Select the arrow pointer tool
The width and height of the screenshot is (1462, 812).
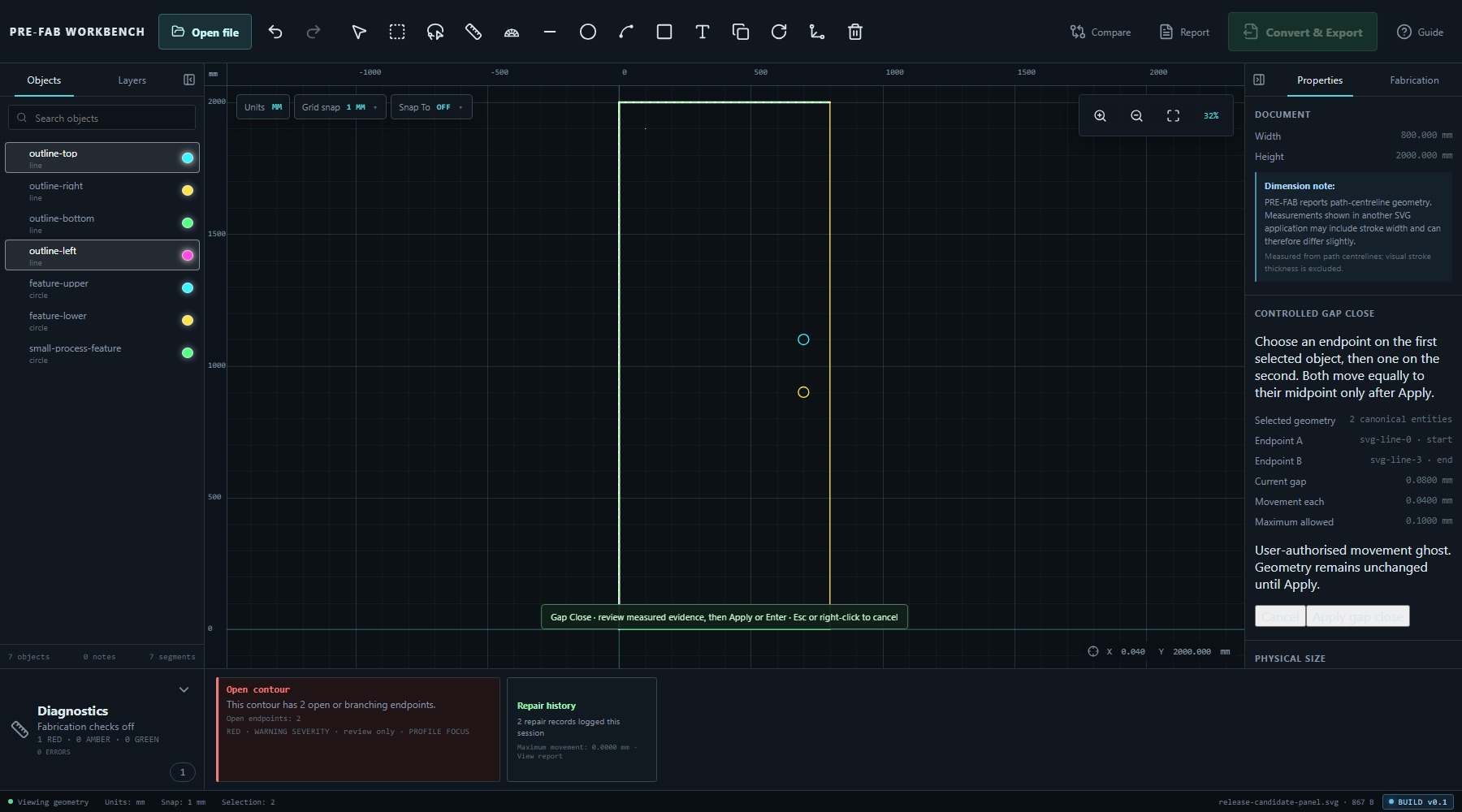coord(359,32)
